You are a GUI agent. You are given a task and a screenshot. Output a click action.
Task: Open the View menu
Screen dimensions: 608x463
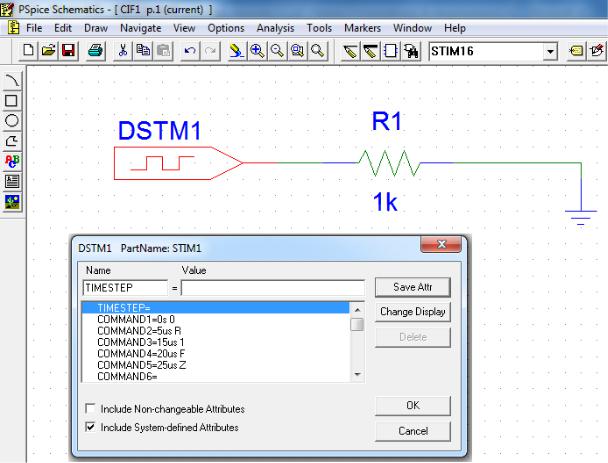coord(184,28)
